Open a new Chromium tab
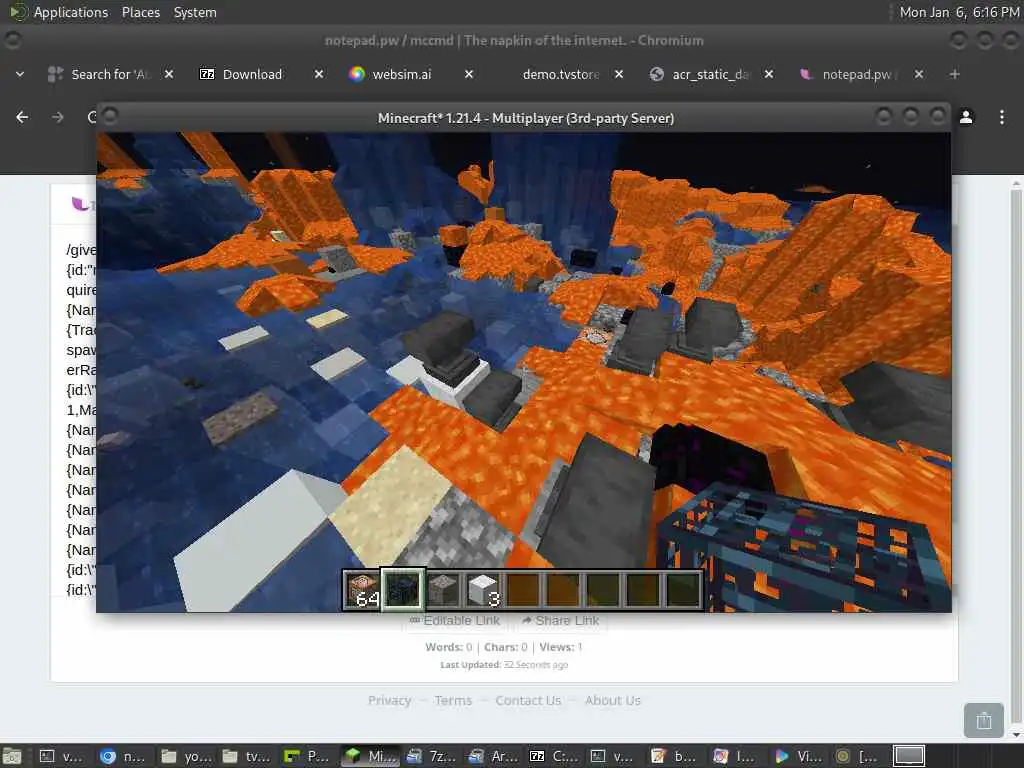 pyautogui.click(x=954, y=74)
